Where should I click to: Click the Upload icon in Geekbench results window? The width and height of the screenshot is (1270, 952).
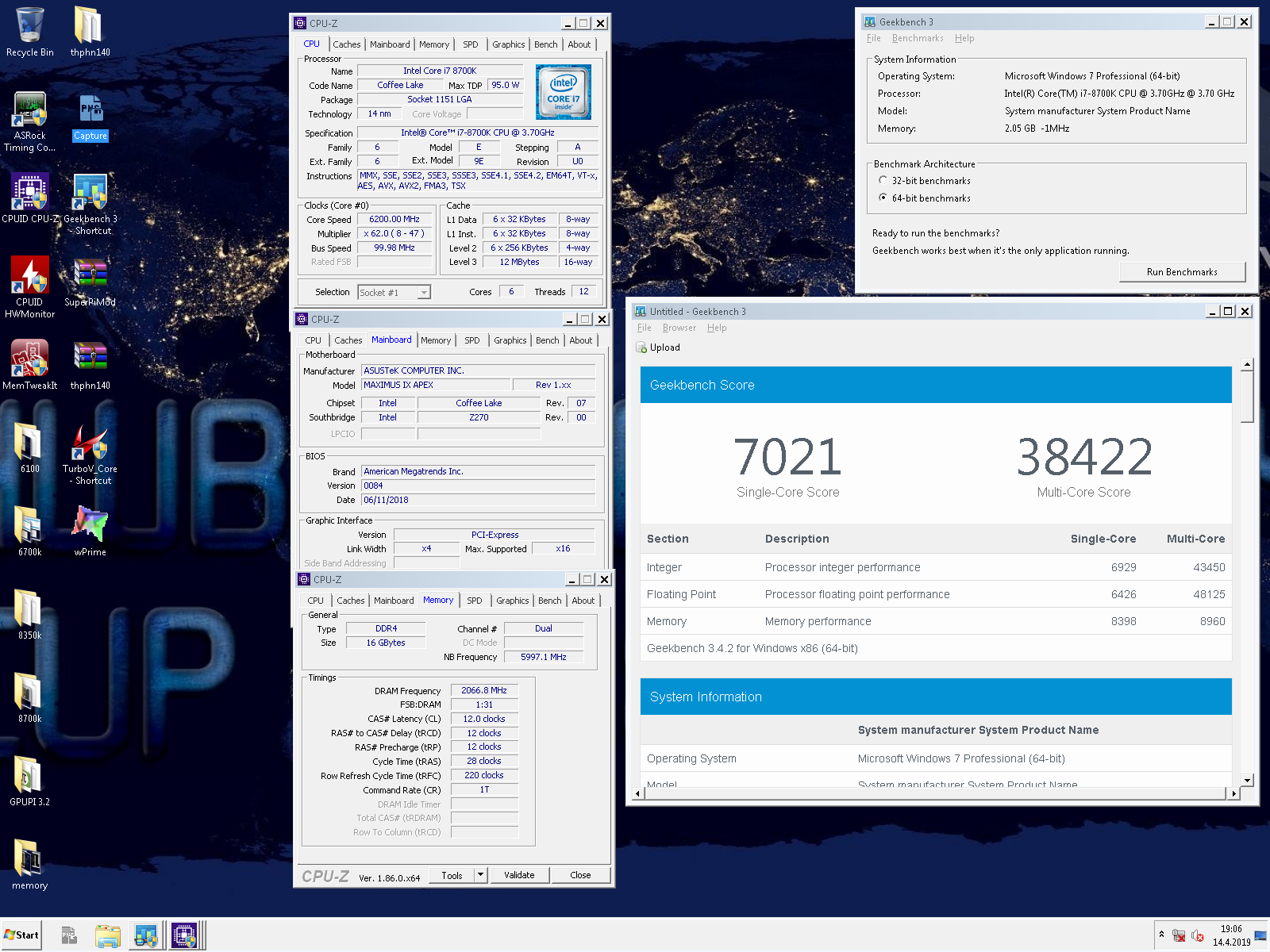(641, 347)
